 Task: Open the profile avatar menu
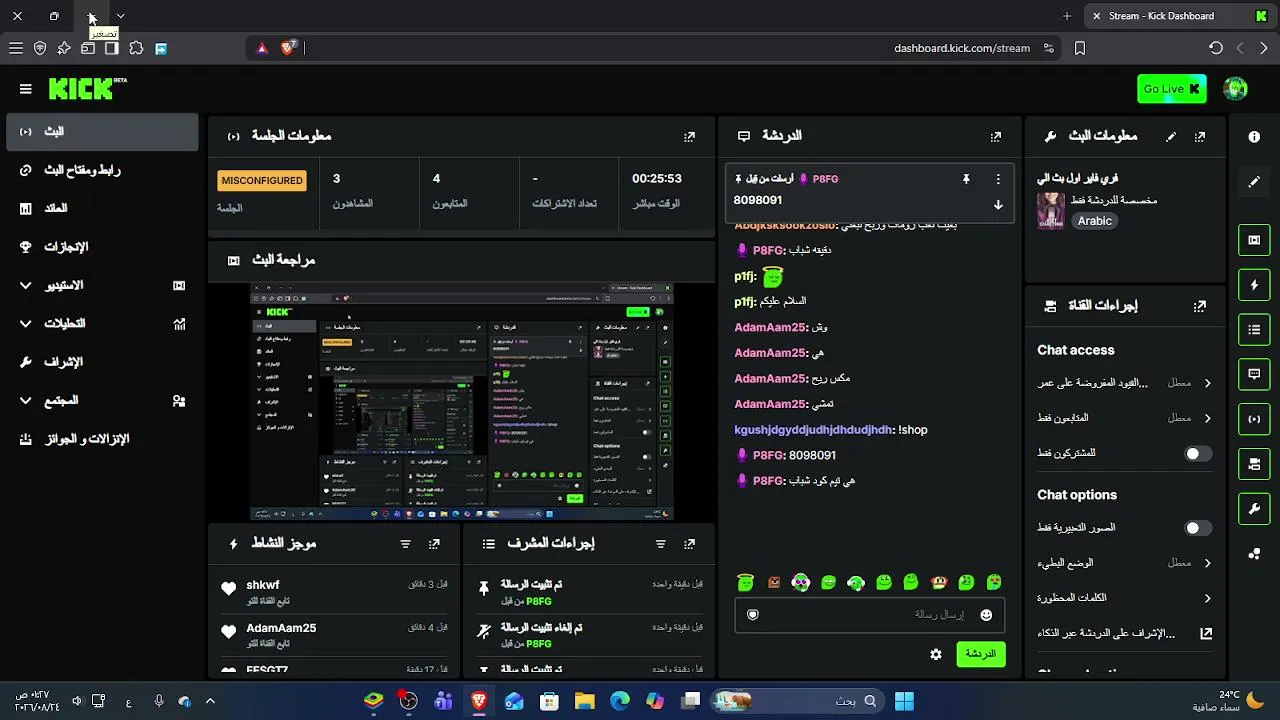pyautogui.click(x=1235, y=89)
